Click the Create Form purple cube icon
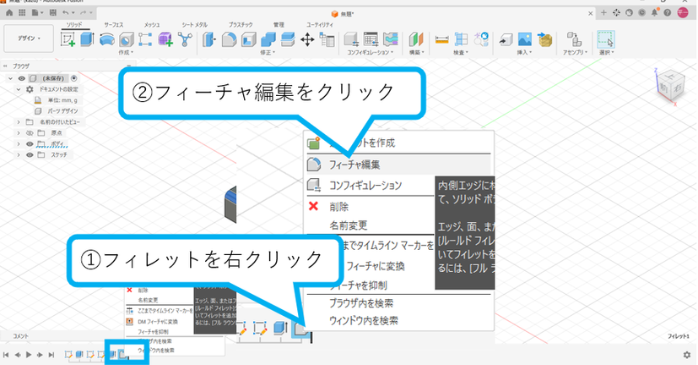 pos(165,40)
